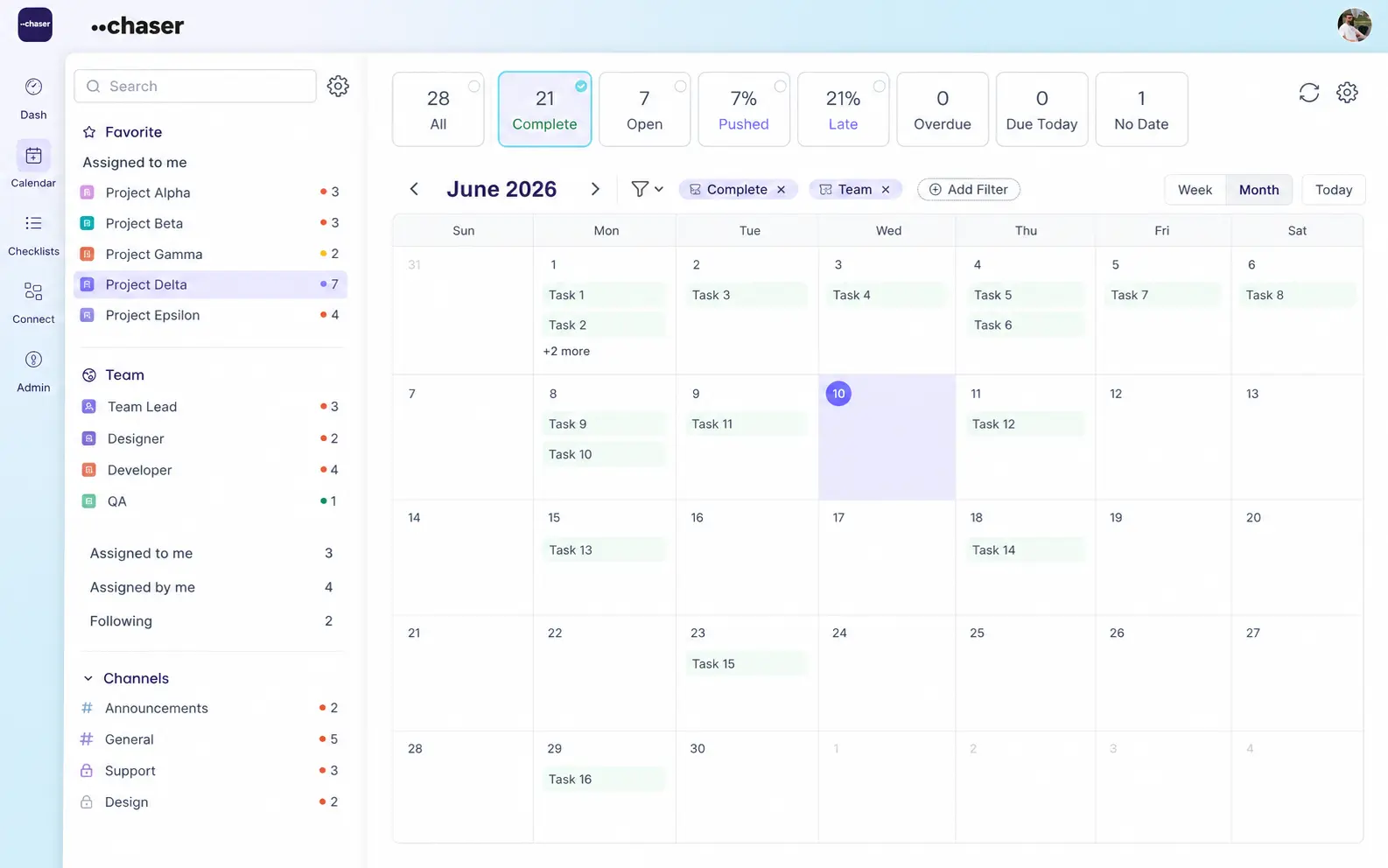Open the Project Delta icon in sidebar

tap(88, 284)
